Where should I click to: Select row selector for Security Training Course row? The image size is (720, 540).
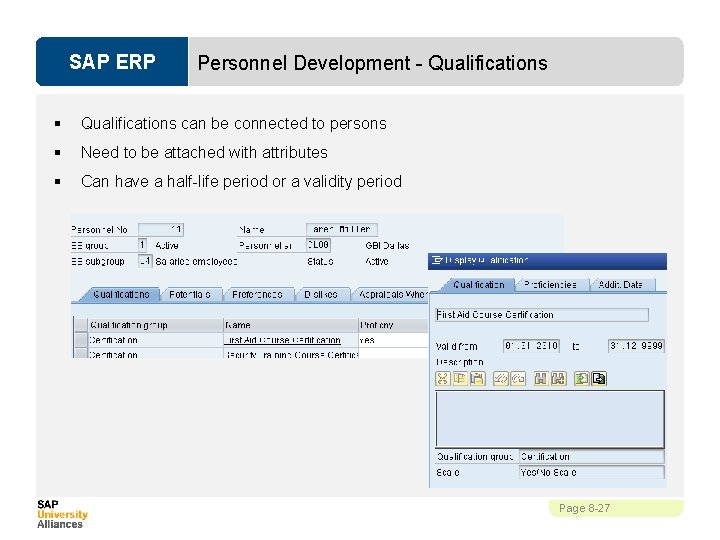coord(81,354)
